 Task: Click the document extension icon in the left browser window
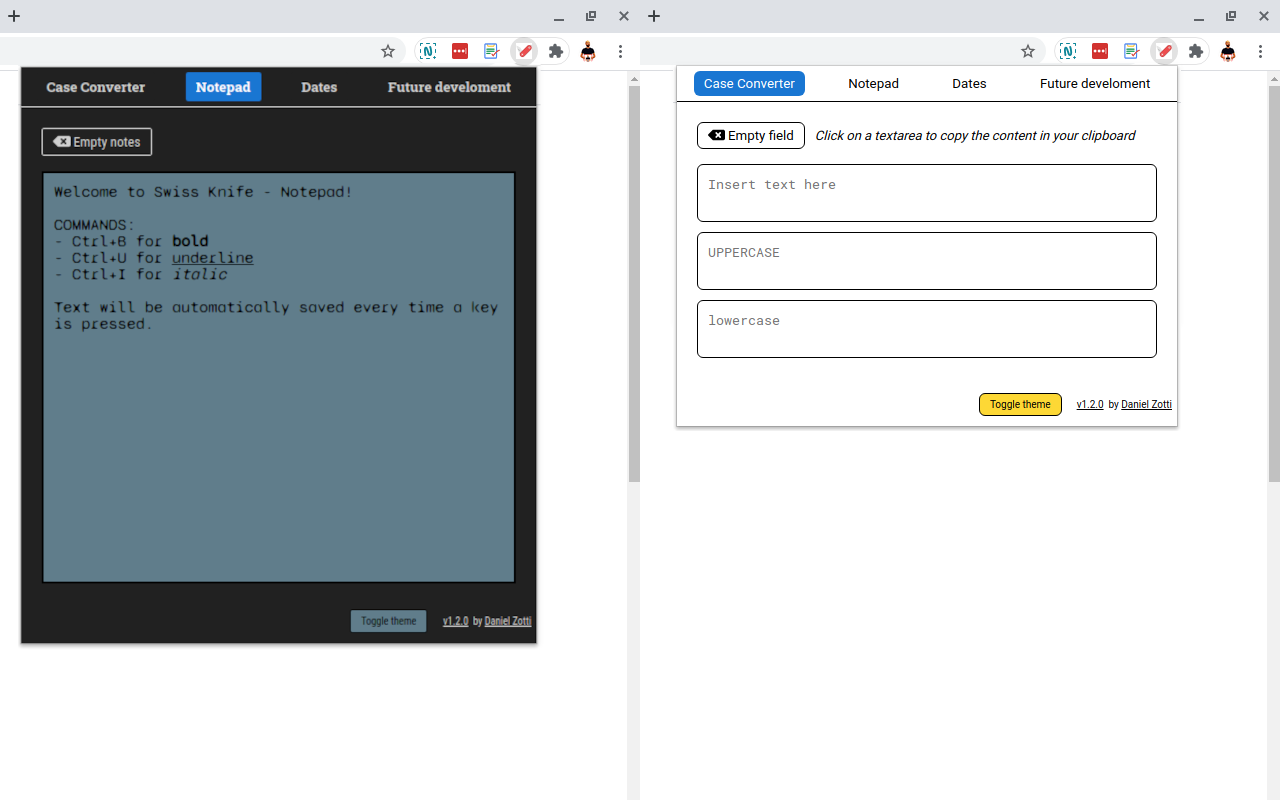point(492,51)
